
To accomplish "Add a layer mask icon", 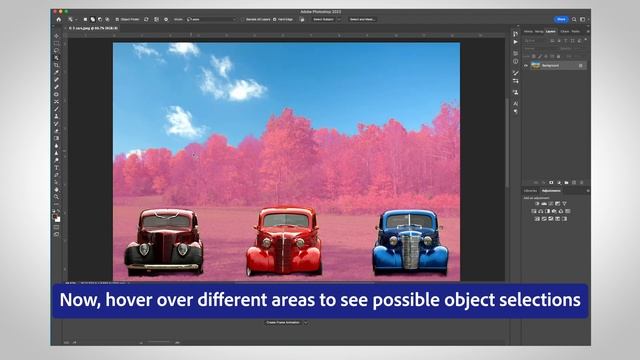I will pos(551,182).
